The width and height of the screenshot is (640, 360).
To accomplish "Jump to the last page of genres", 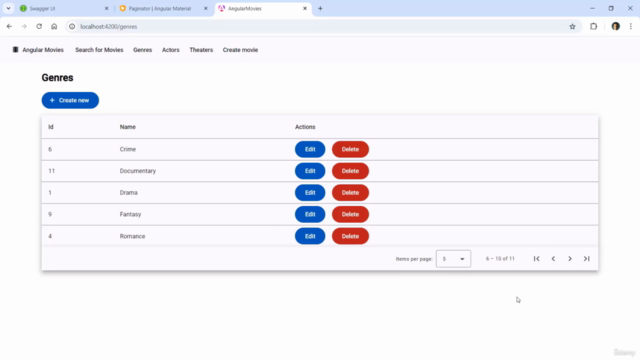I will click(x=587, y=259).
